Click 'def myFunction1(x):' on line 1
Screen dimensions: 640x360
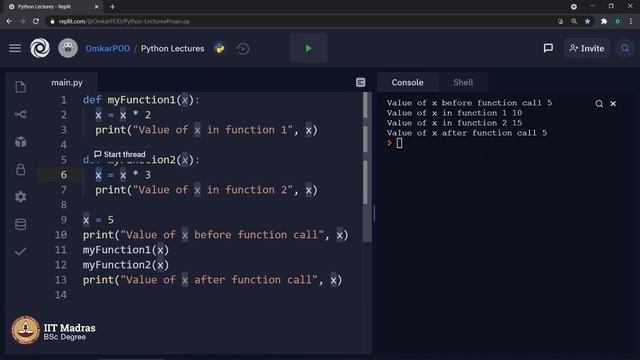coord(141,100)
